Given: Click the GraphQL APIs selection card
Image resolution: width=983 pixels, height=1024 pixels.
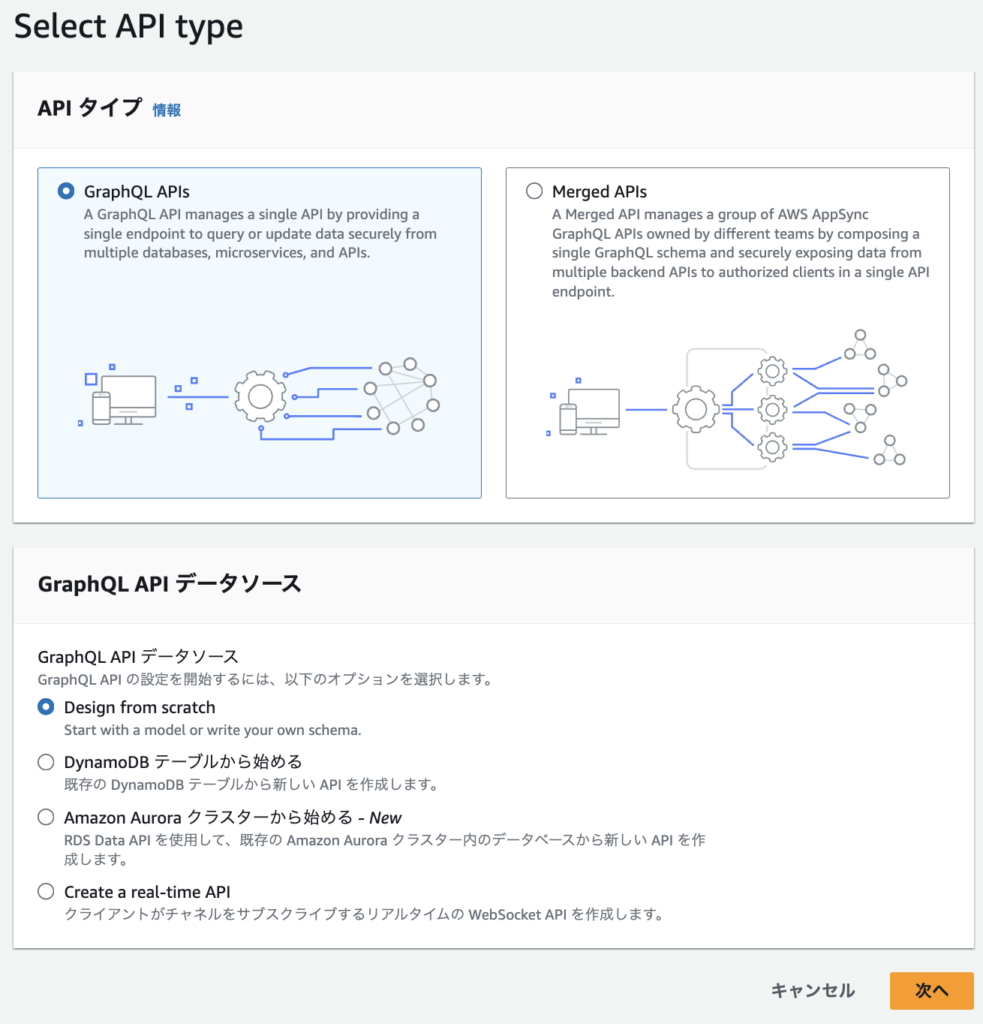Looking at the screenshot, I should click(x=259, y=330).
